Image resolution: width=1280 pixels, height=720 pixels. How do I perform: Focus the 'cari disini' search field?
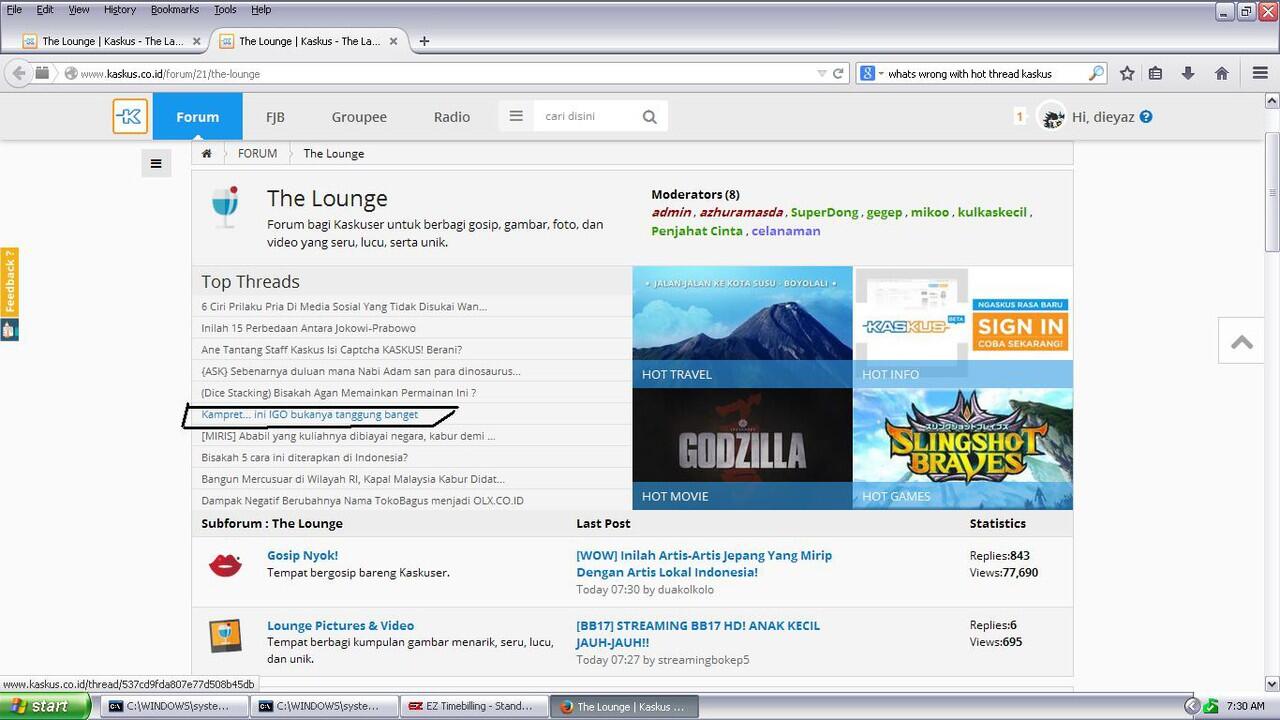[586, 116]
